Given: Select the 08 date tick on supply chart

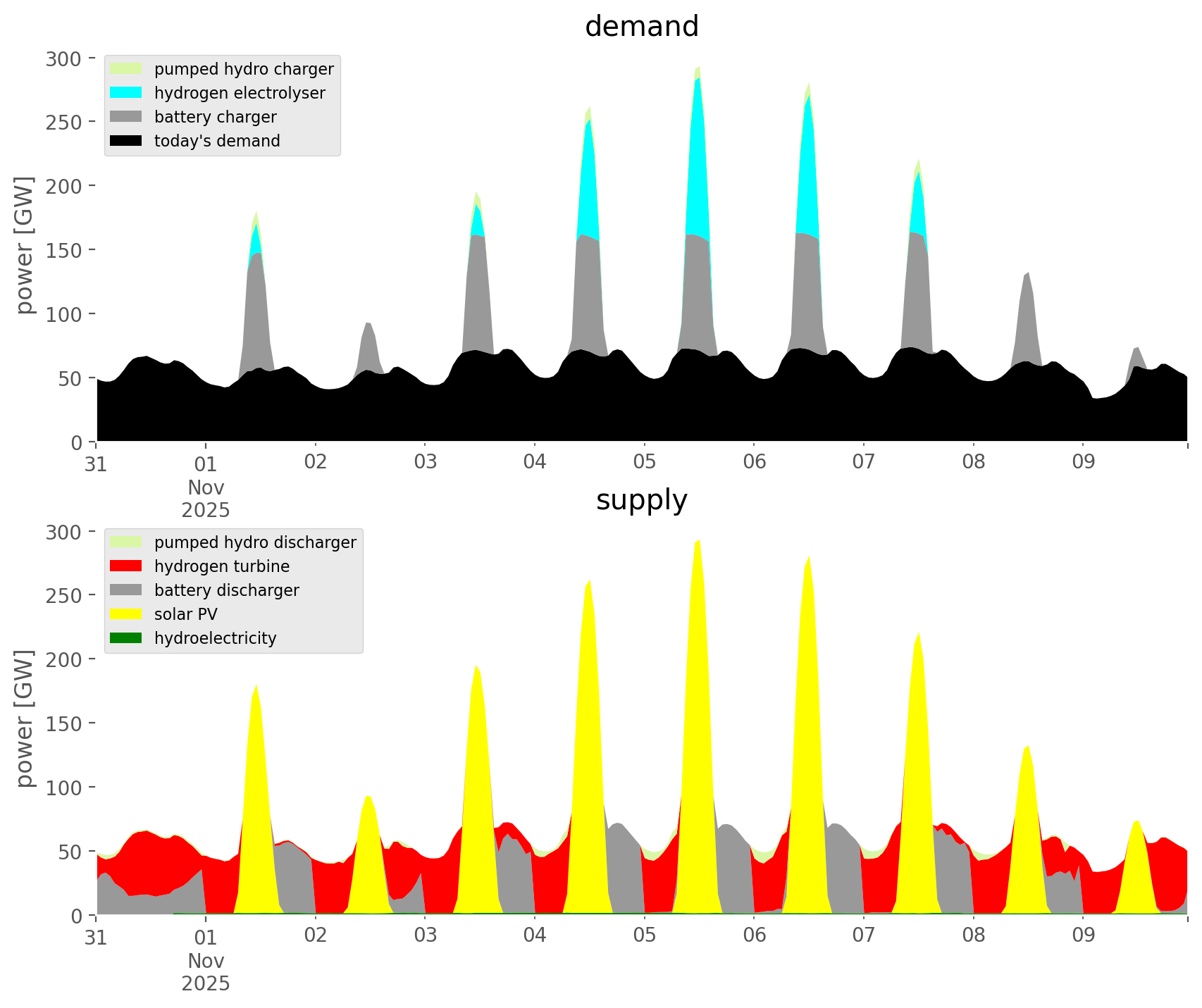Looking at the screenshot, I should tap(973, 935).
